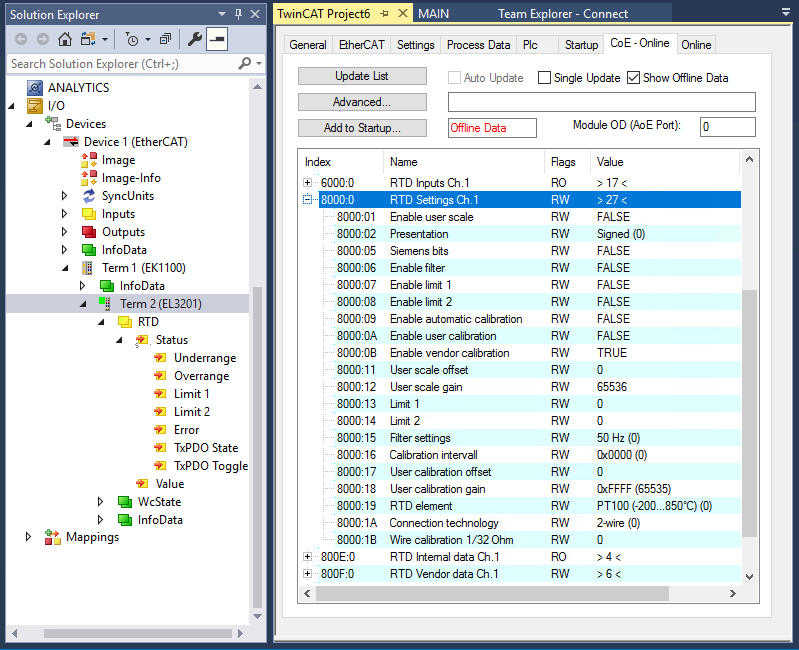The height and width of the screenshot is (650, 799).
Task: Switch to the EtherCAT tab
Action: coord(362,45)
